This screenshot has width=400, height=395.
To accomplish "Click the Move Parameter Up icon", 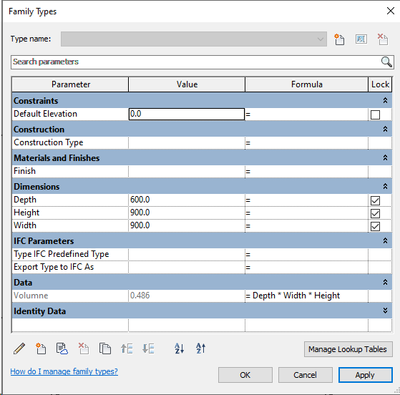I will tap(127, 349).
